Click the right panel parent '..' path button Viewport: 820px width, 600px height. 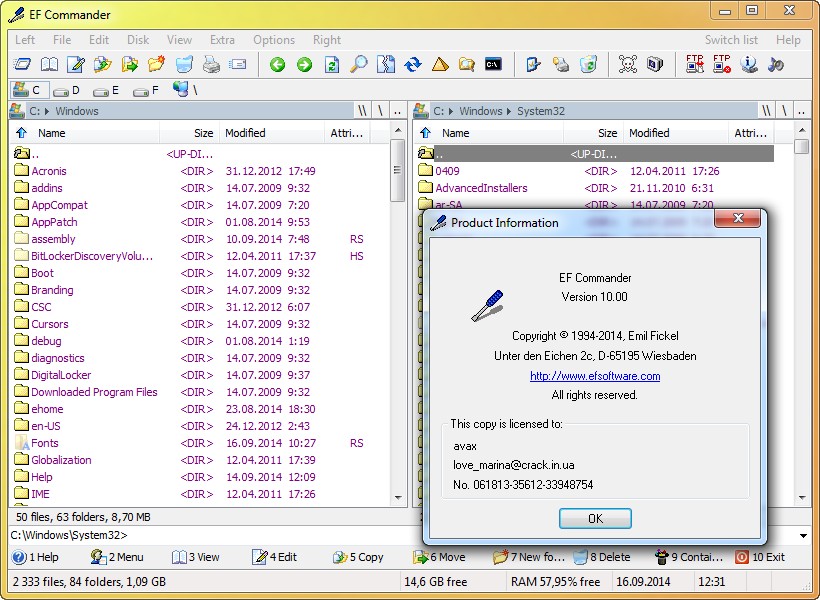click(801, 111)
